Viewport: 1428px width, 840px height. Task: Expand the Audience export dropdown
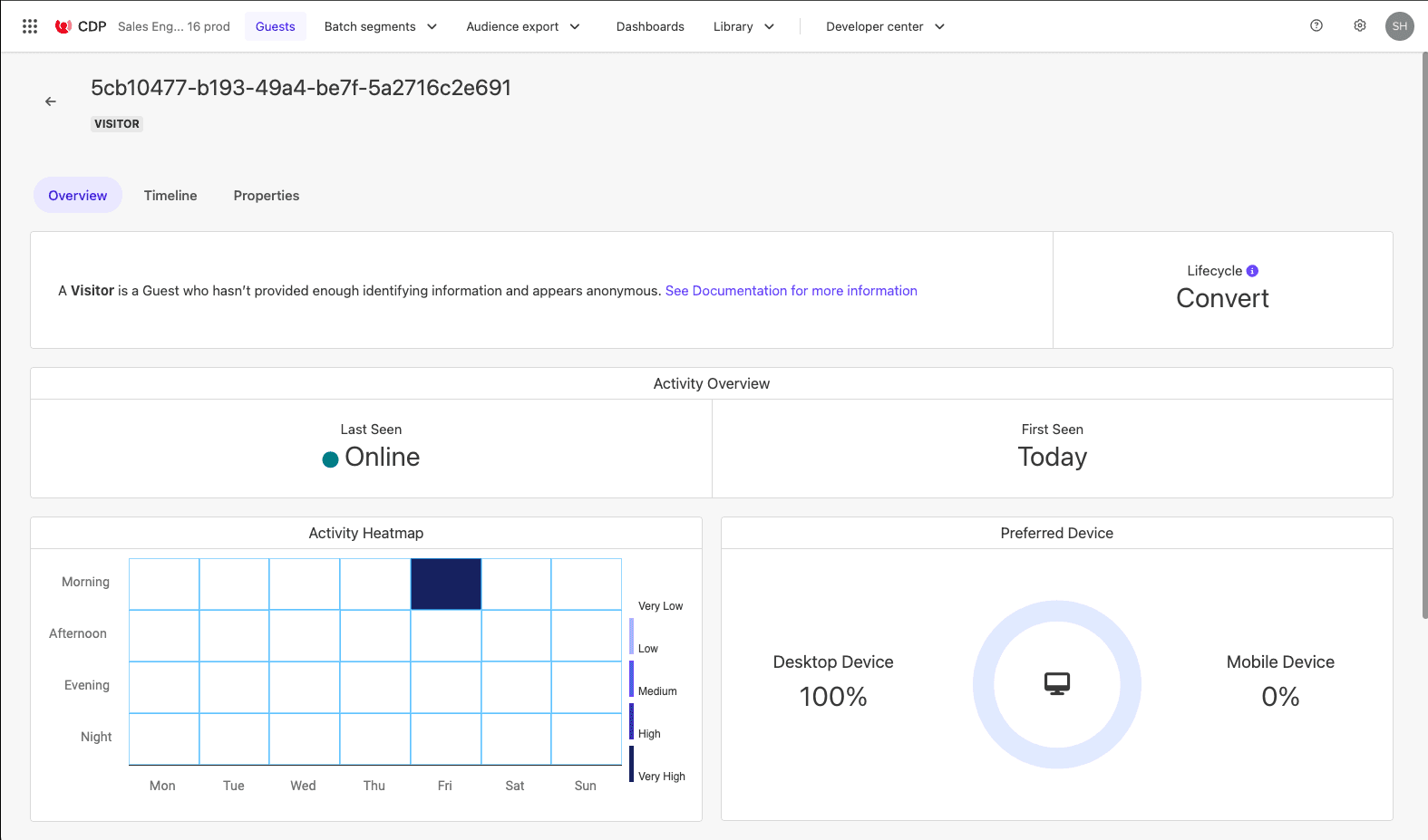point(522,26)
